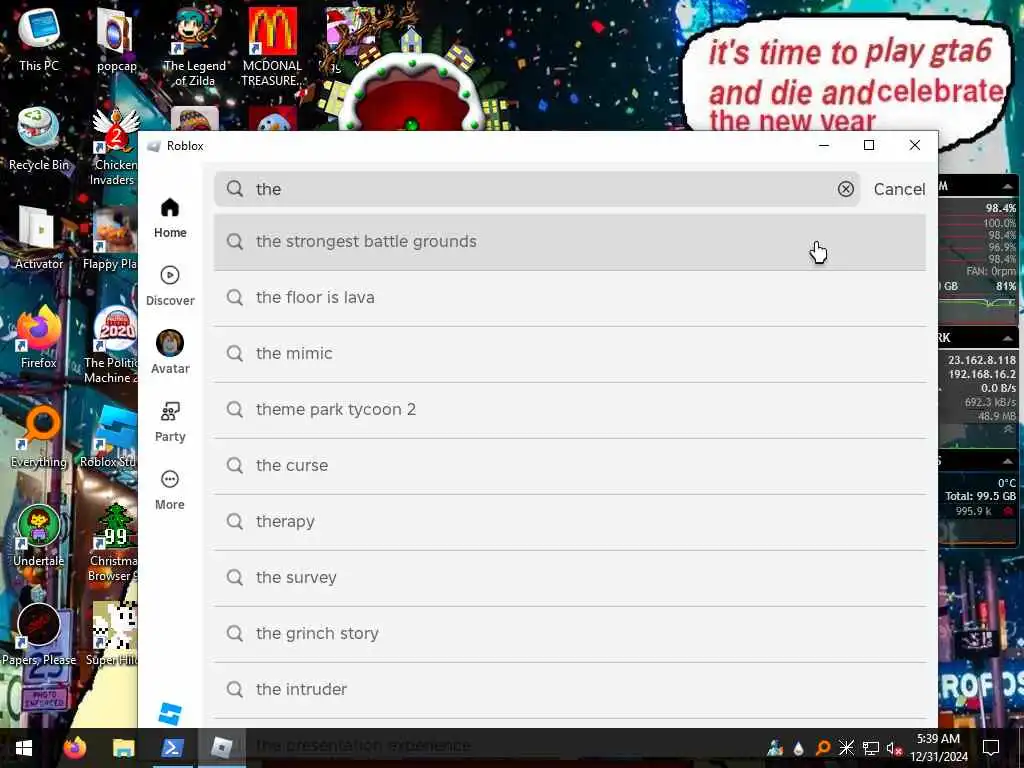Open the notification center icon
This screenshot has width=1024, height=768.
coord(991,748)
